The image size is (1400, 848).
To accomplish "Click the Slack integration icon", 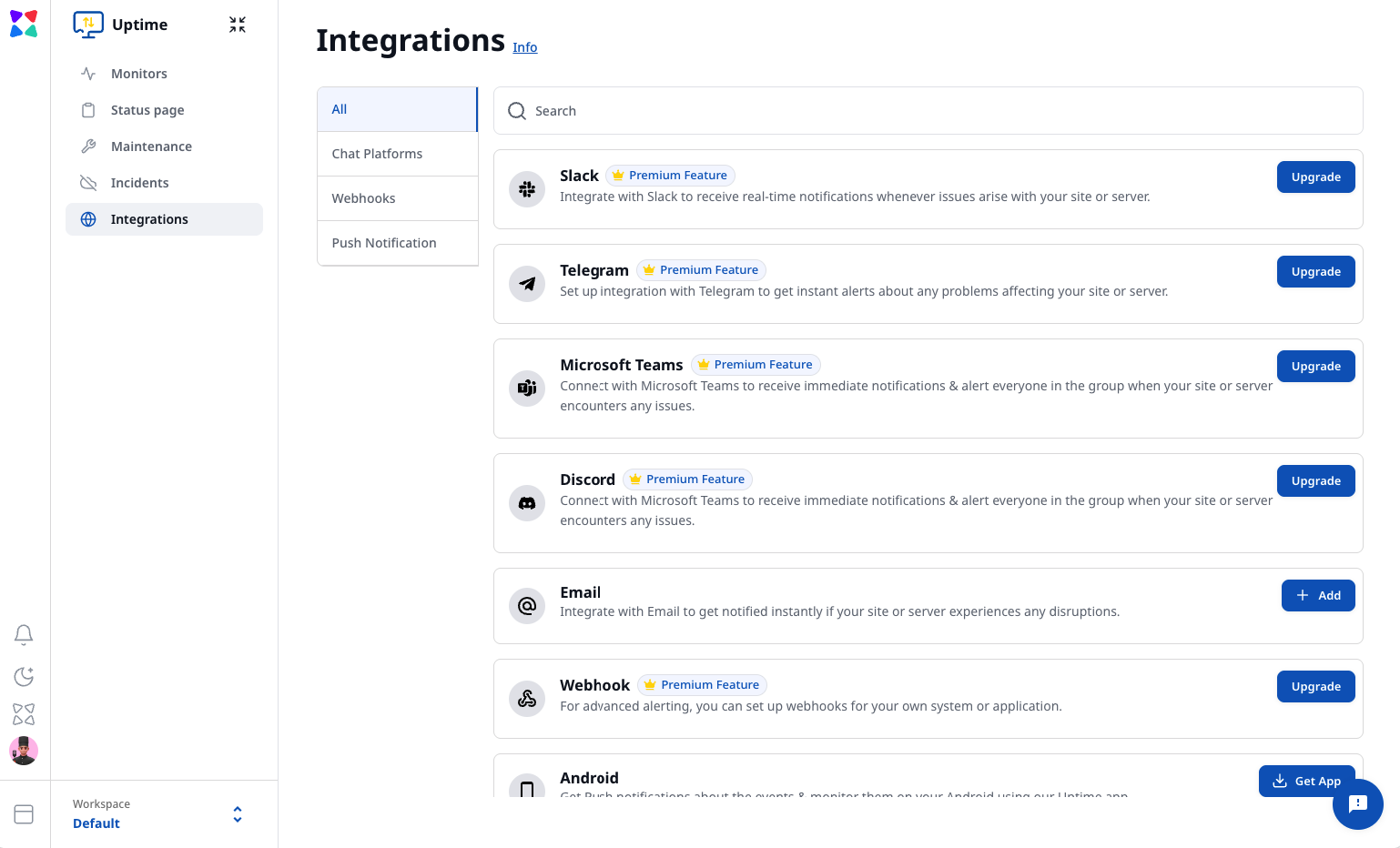I will (527, 189).
